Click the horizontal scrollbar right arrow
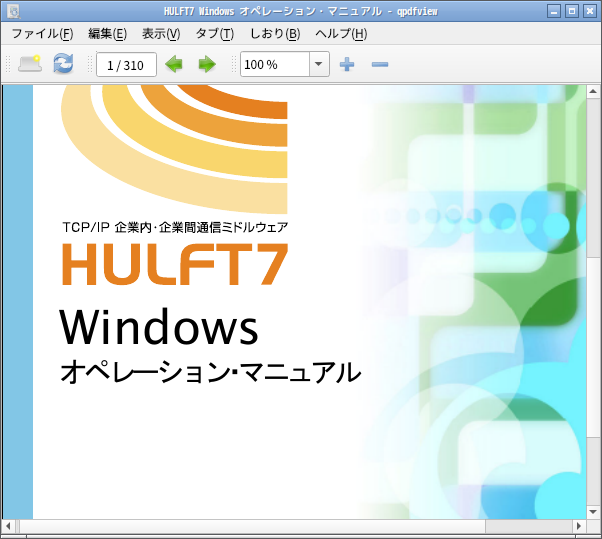The image size is (602, 539). (579, 526)
